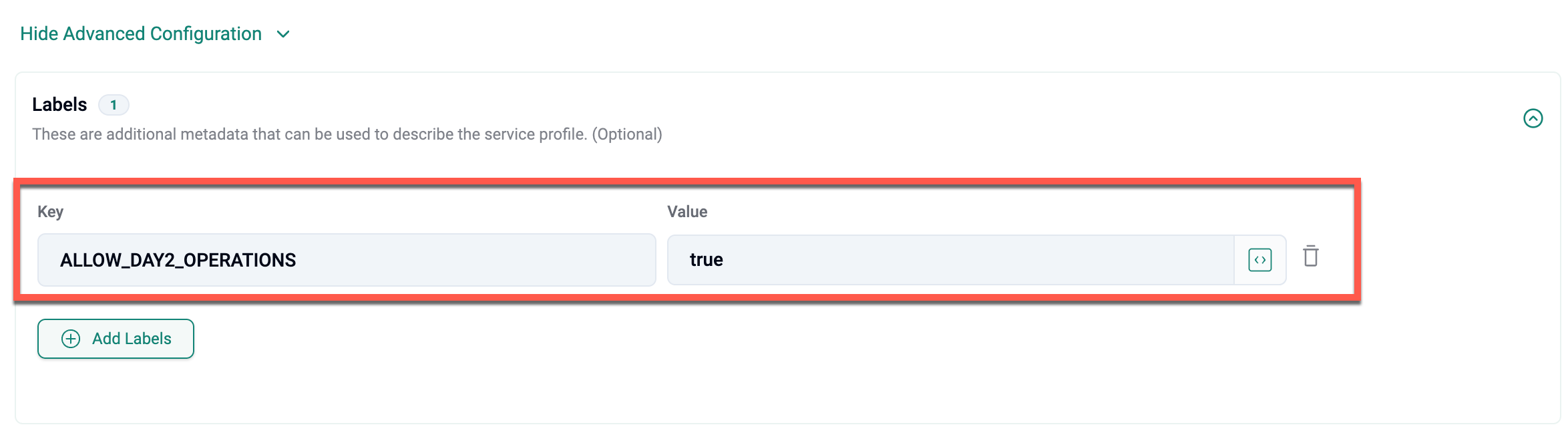Open the expression editor icon in Value field
Image resolution: width=1568 pixels, height=437 pixels.
coord(1259,260)
